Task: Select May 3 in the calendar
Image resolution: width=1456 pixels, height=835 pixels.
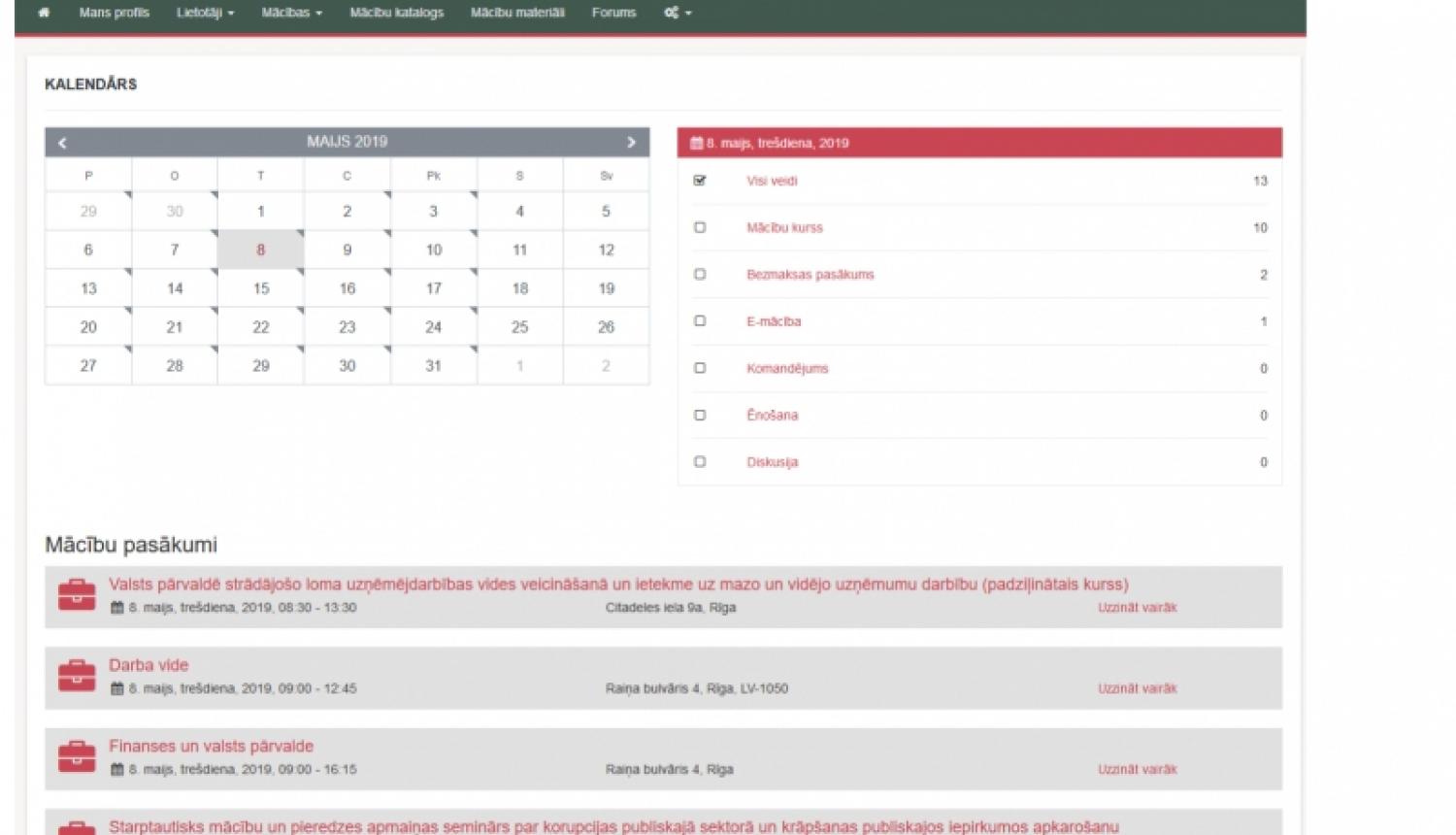Action: click(434, 211)
